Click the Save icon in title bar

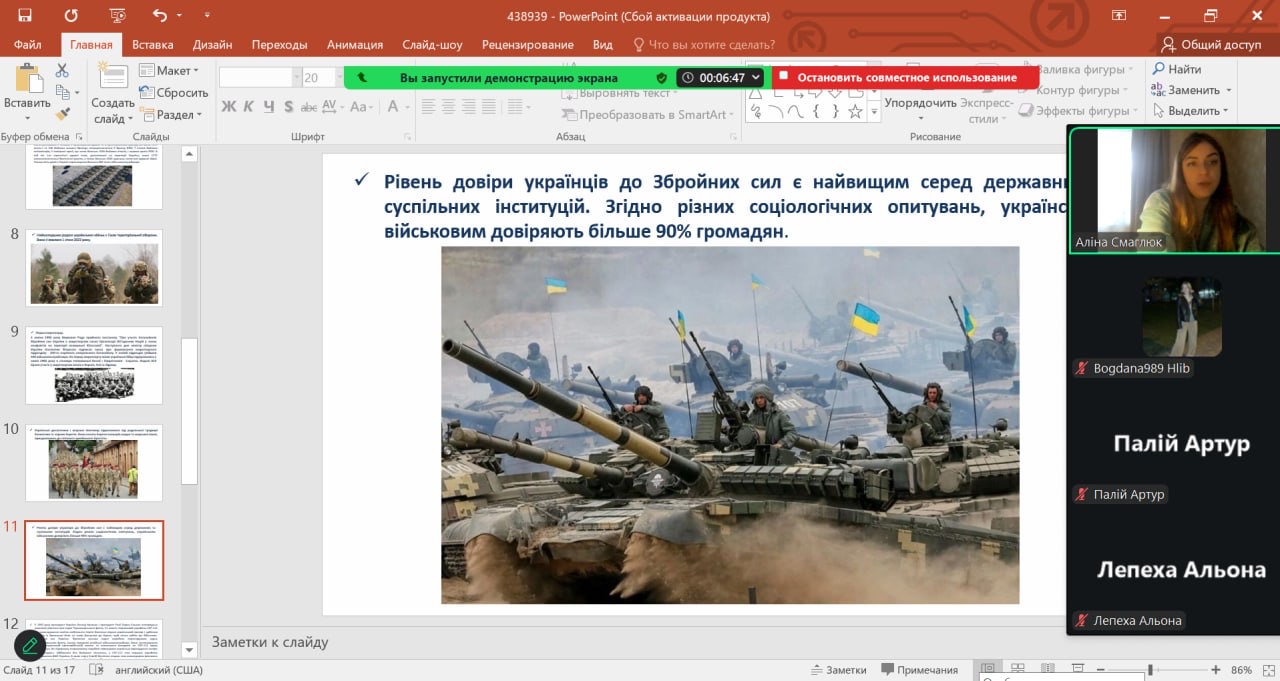(25, 16)
